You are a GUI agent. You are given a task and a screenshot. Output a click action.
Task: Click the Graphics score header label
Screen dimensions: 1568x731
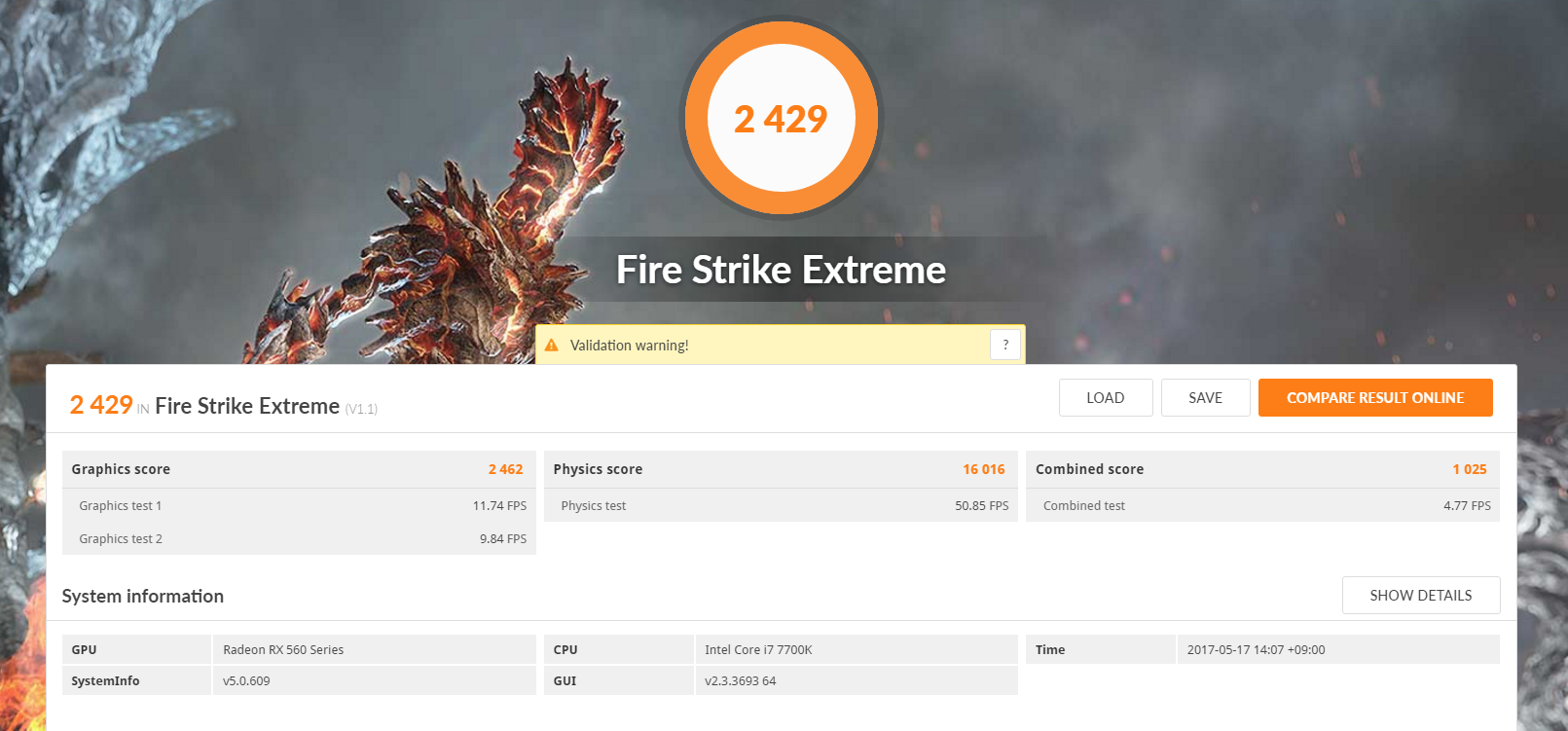tap(121, 469)
